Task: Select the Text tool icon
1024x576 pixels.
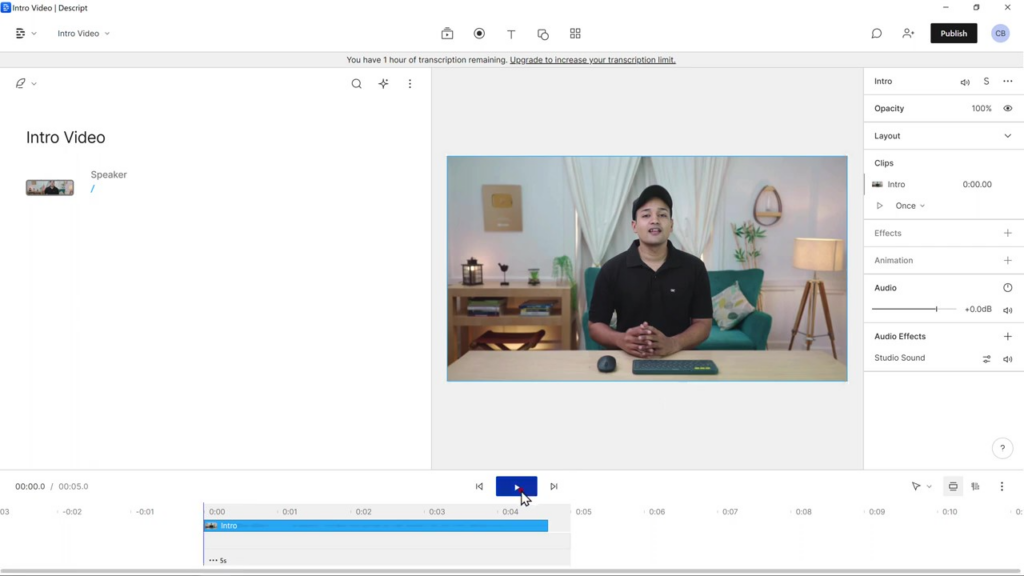Action: click(511, 34)
